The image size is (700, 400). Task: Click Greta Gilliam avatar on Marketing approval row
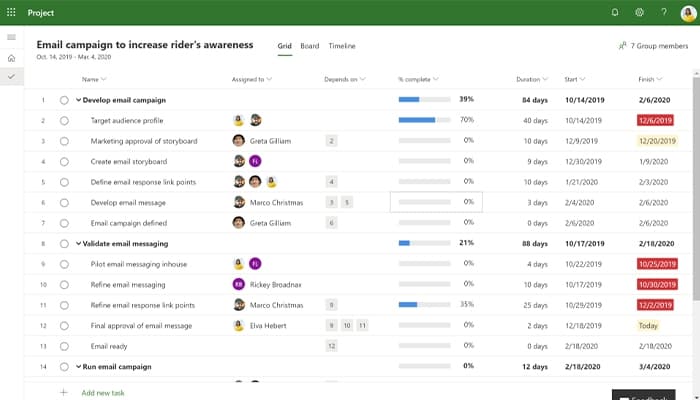click(x=239, y=141)
